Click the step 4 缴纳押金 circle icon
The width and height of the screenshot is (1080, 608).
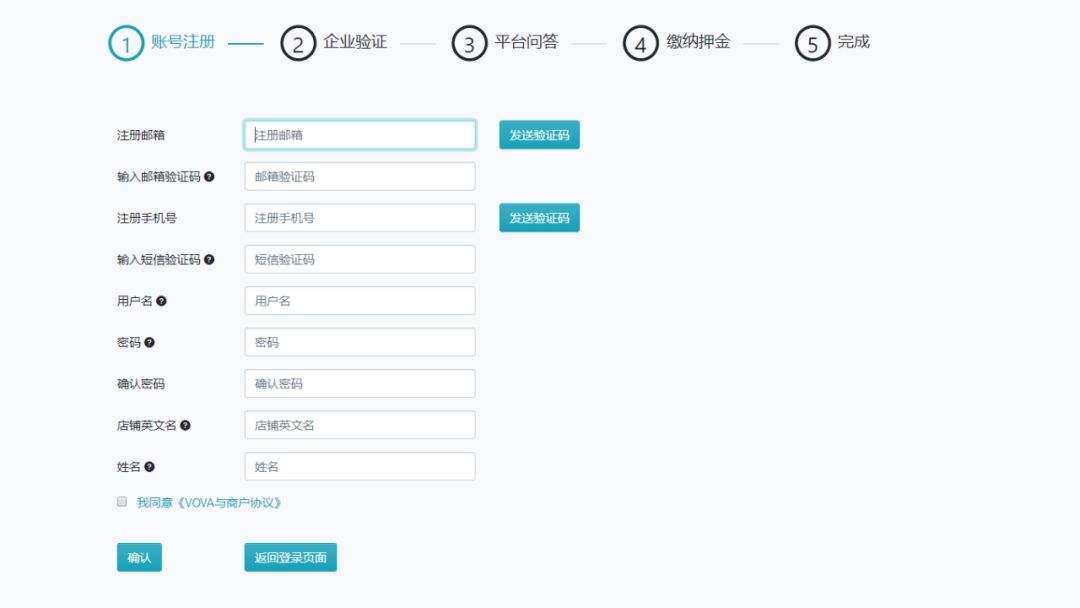click(x=640, y=43)
